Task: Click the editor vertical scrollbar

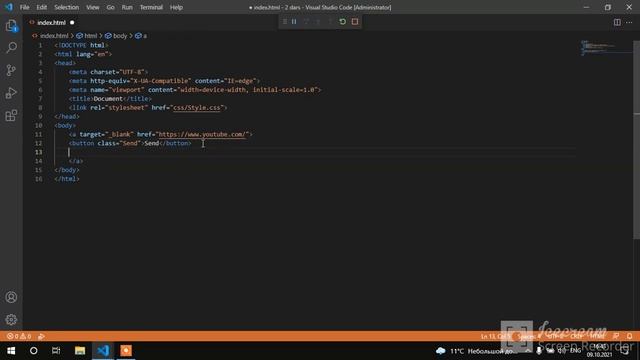Action: [636, 139]
